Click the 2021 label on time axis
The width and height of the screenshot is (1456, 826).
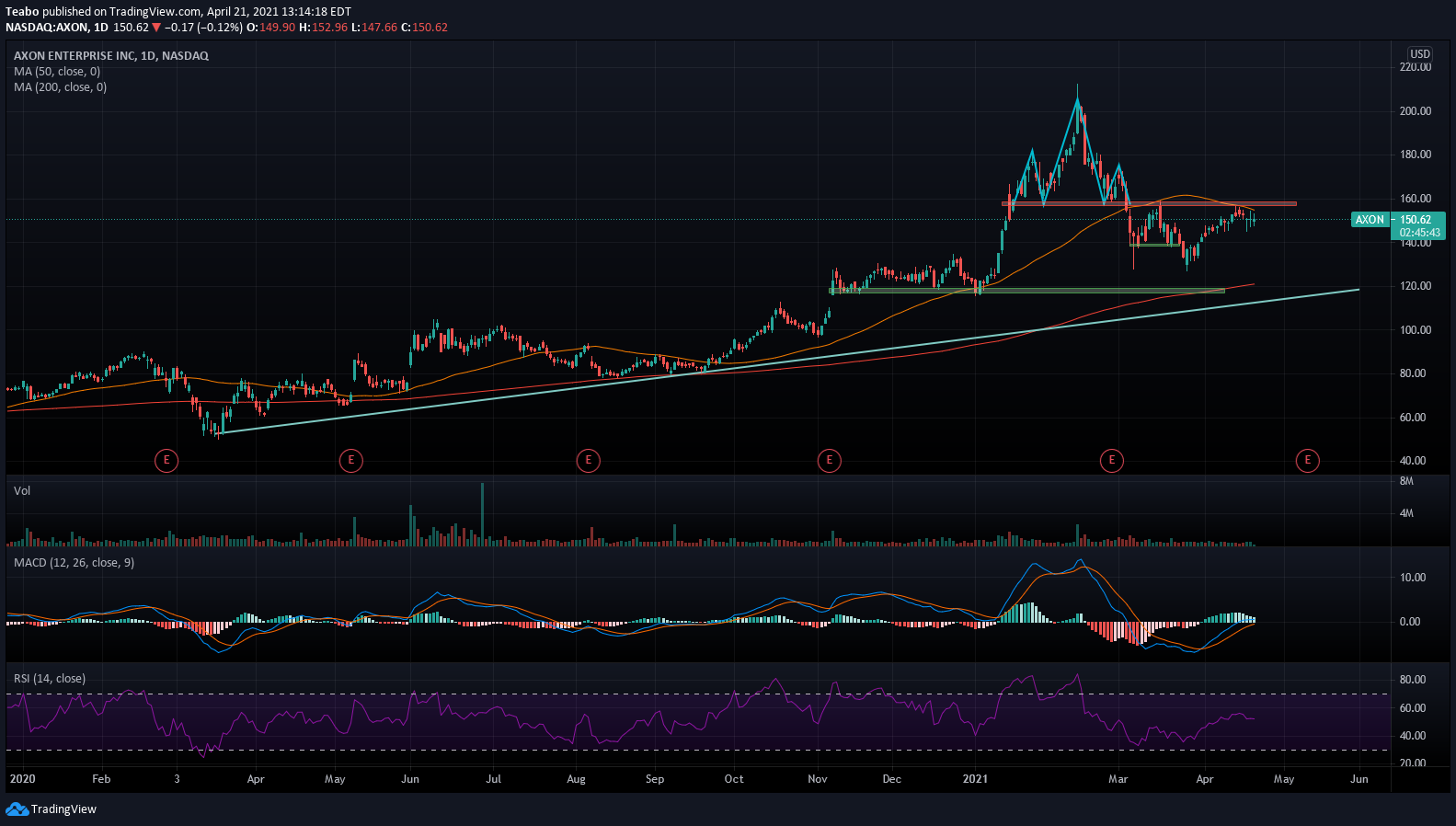click(x=975, y=779)
